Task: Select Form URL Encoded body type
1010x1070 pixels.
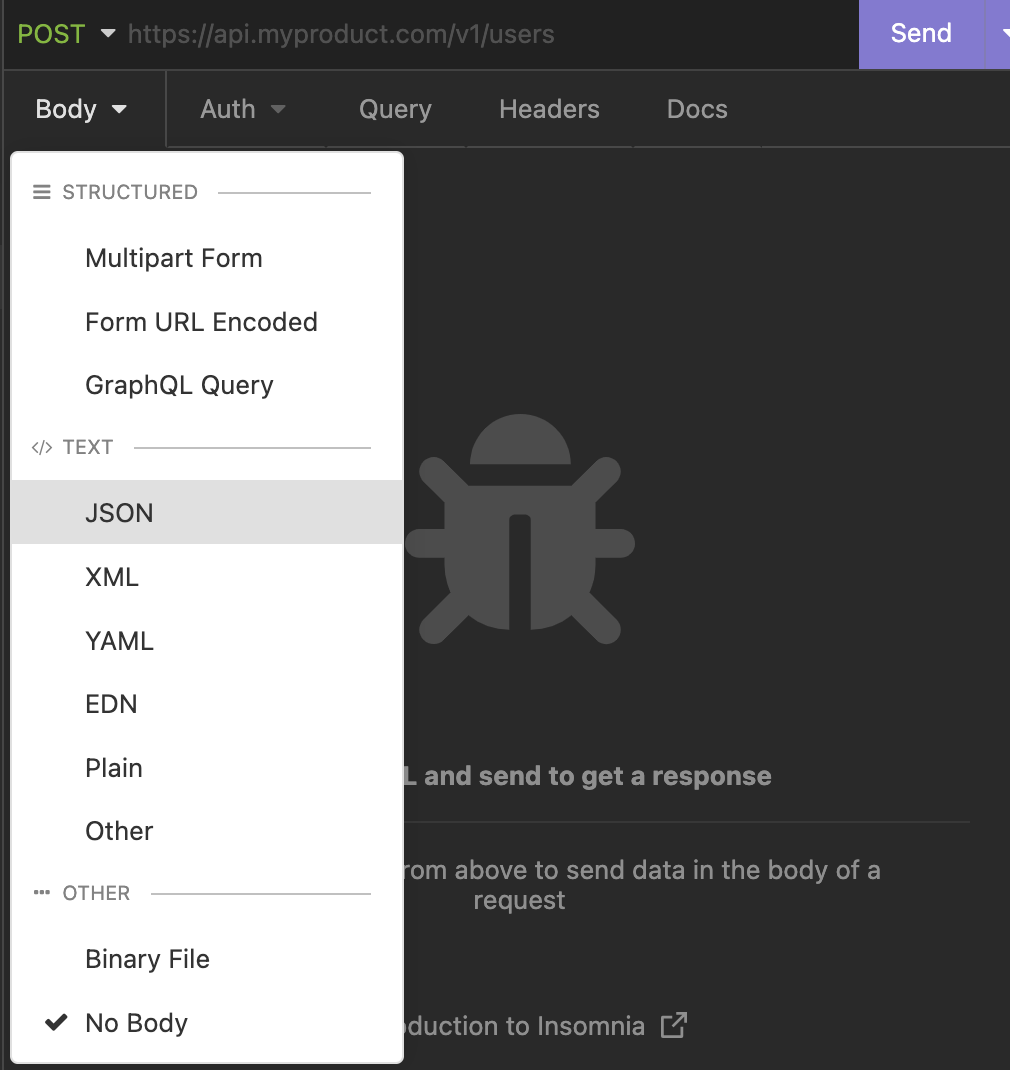Action: point(207,322)
